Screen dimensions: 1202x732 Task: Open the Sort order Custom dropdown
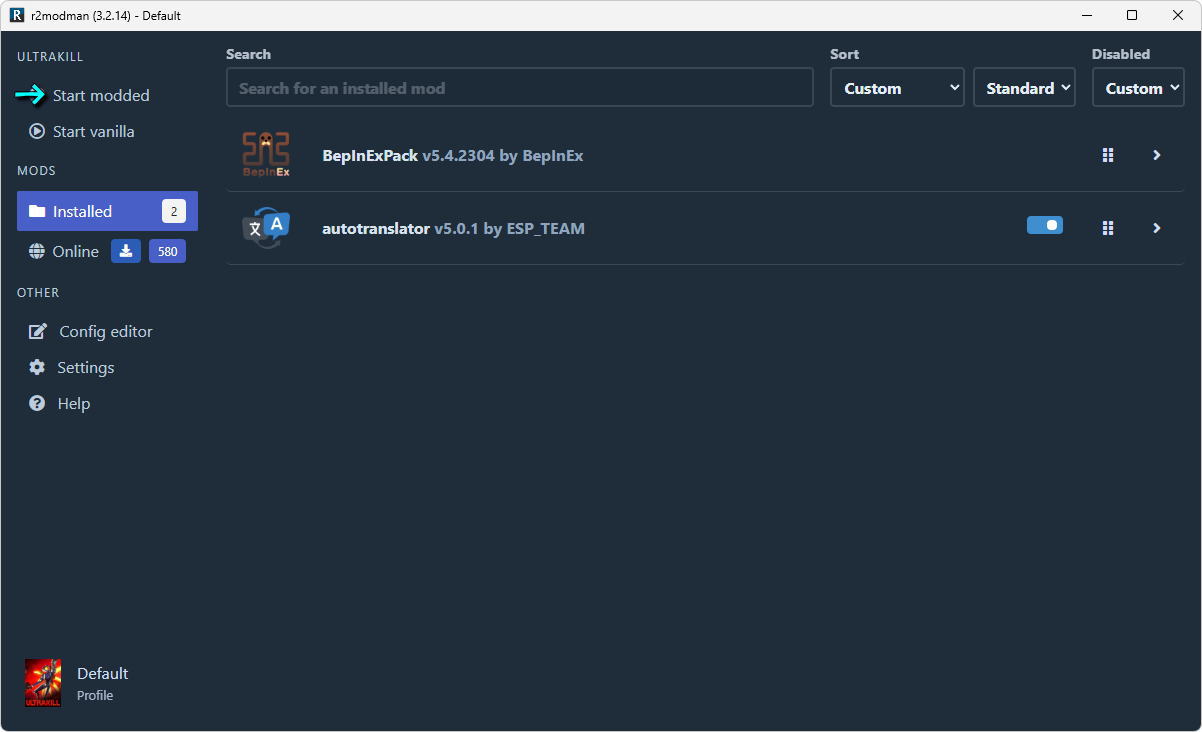pyautogui.click(x=897, y=88)
